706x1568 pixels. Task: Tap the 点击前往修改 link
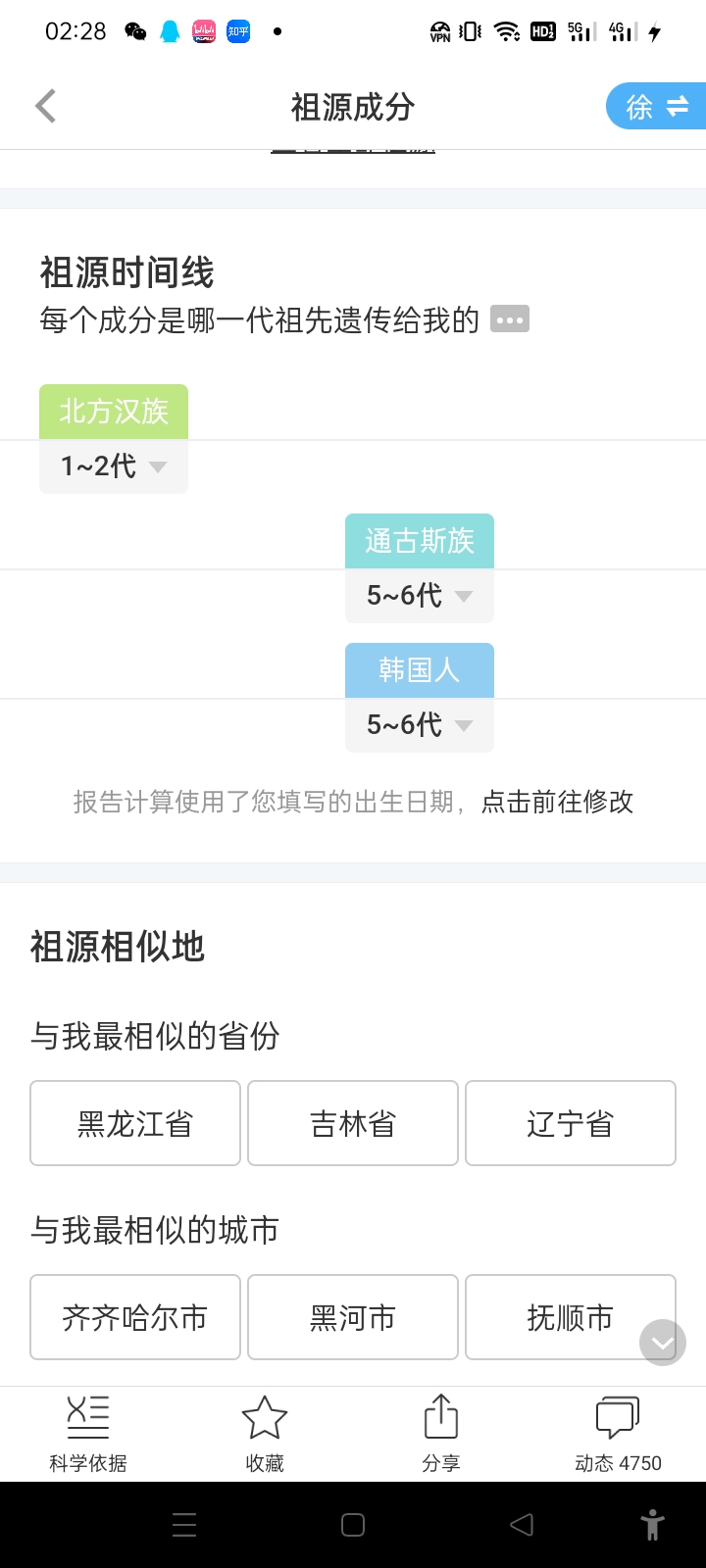[x=557, y=802]
